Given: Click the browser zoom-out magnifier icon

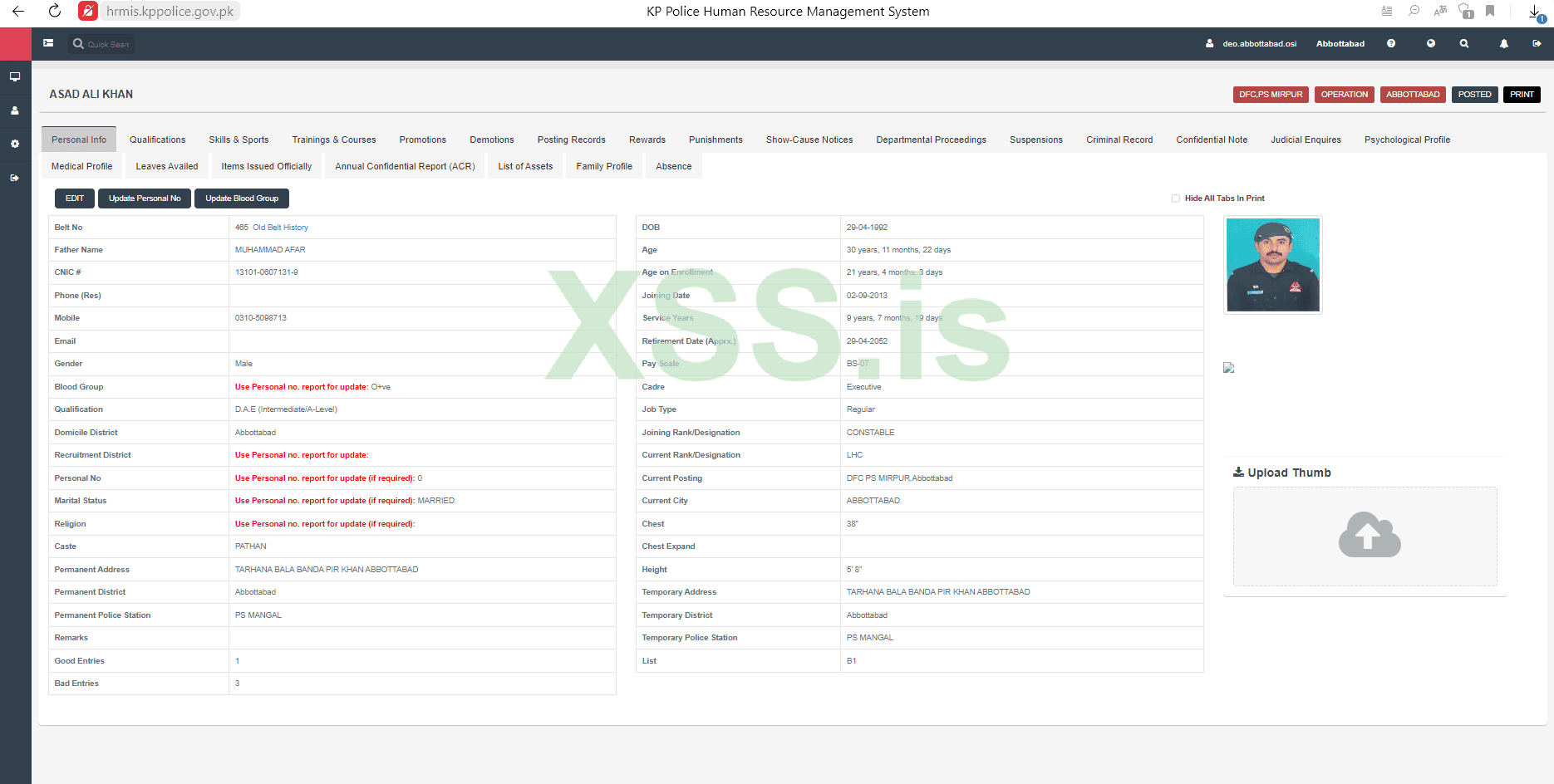Looking at the screenshot, I should [x=1414, y=11].
